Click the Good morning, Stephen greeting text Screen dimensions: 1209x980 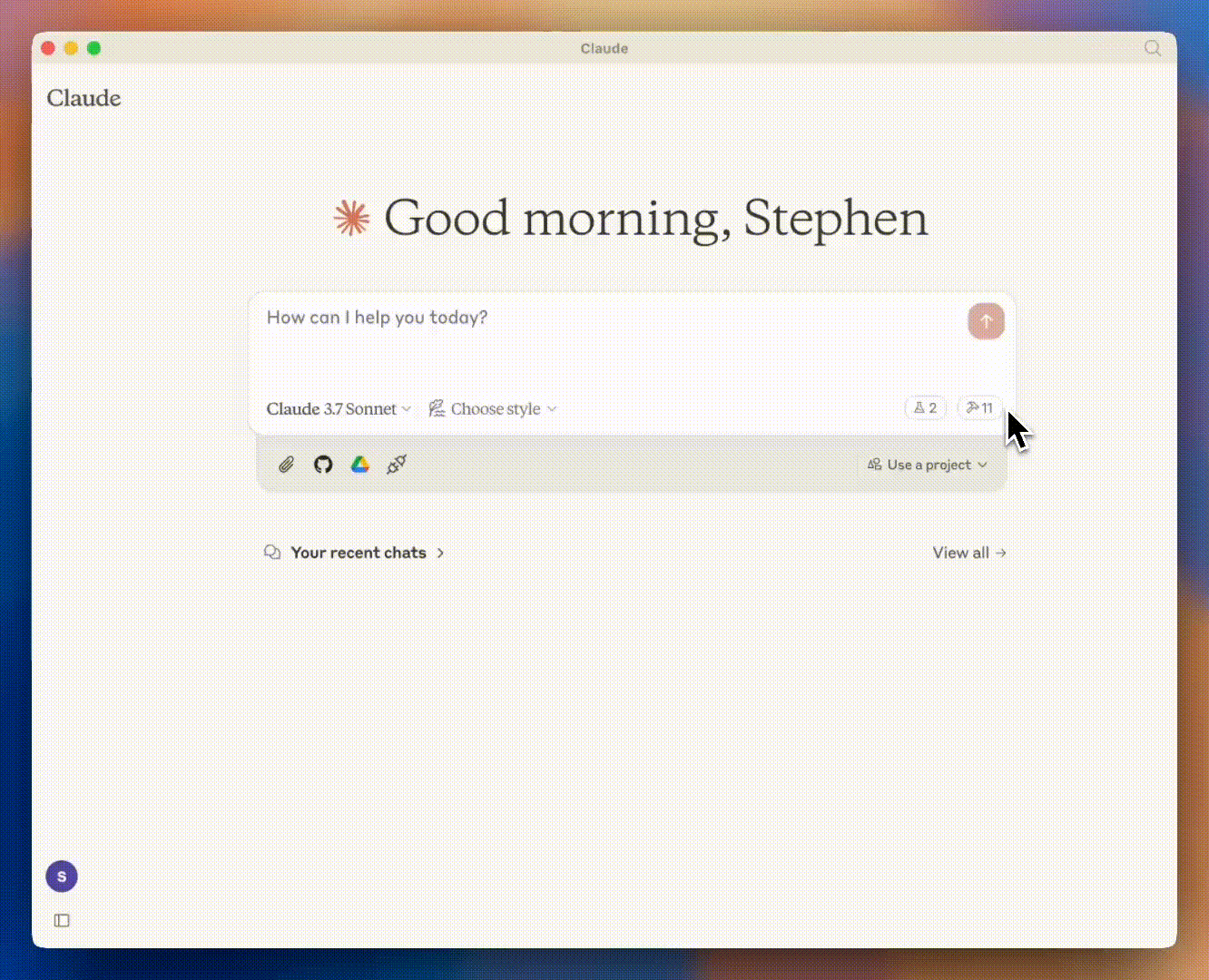pyautogui.click(x=656, y=219)
